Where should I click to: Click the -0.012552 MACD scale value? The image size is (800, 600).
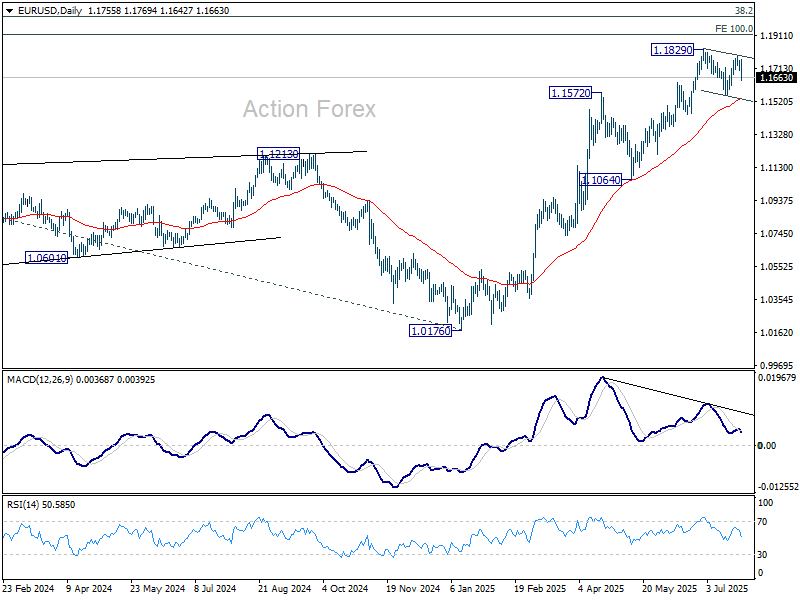coord(778,487)
